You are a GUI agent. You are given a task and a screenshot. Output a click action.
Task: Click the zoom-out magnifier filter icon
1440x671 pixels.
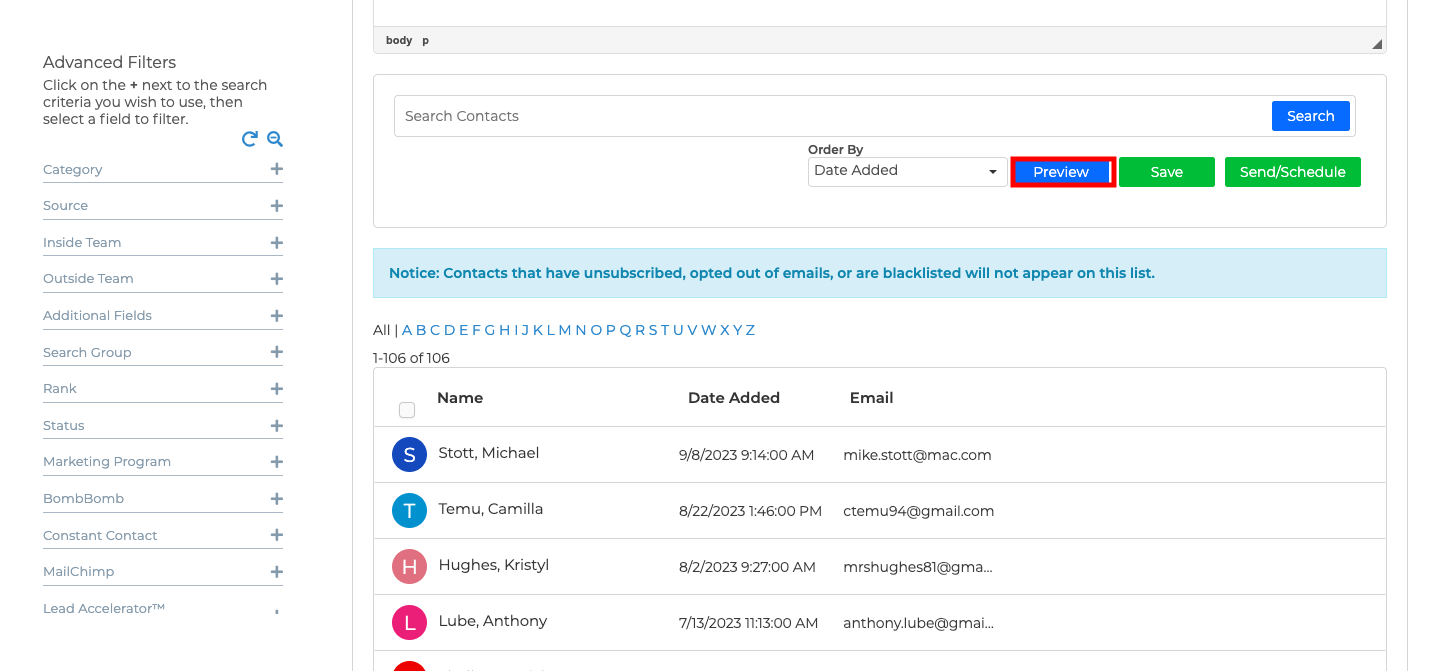(x=275, y=139)
